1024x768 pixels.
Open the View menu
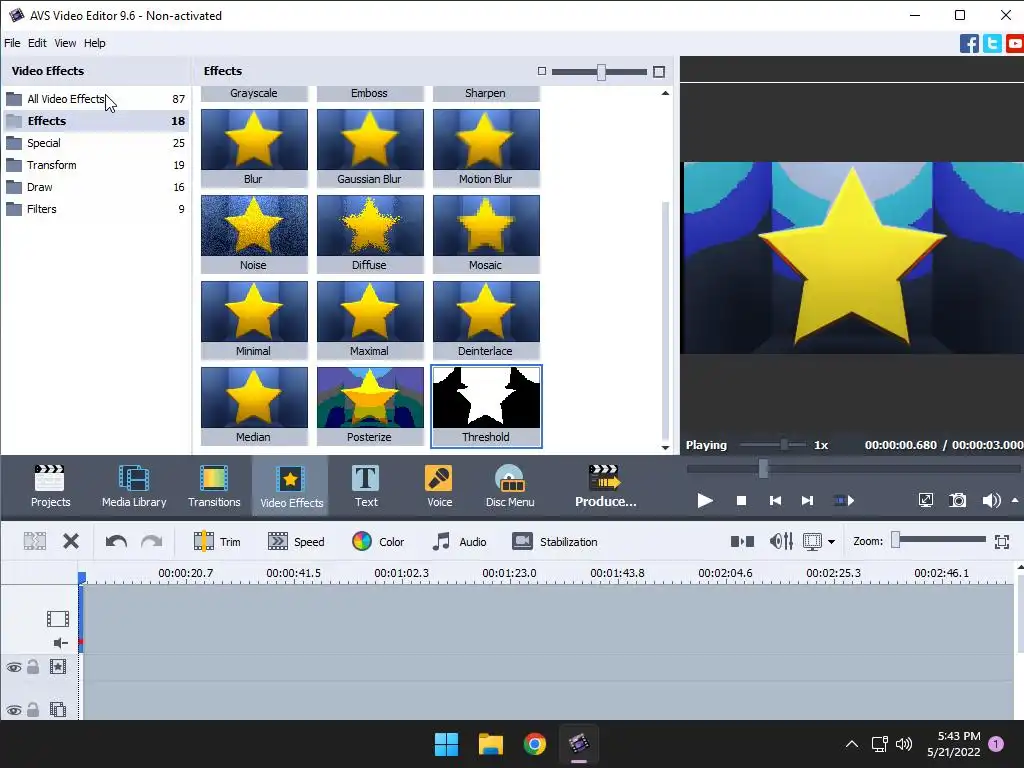click(65, 43)
